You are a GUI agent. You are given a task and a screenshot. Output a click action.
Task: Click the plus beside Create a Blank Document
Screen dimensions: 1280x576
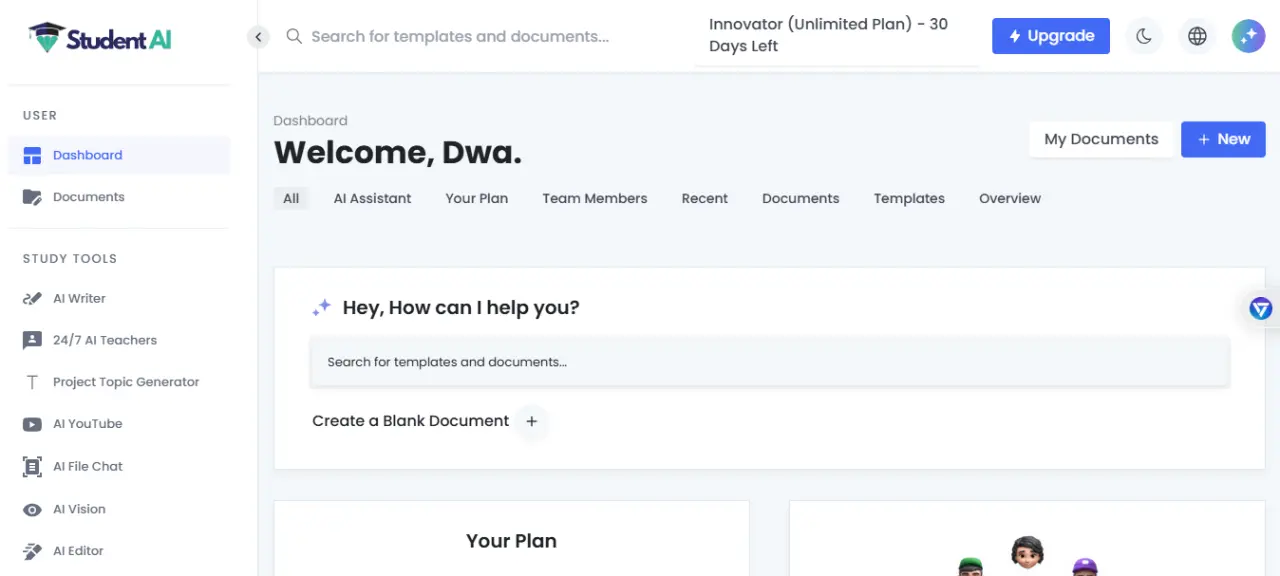coord(532,421)
